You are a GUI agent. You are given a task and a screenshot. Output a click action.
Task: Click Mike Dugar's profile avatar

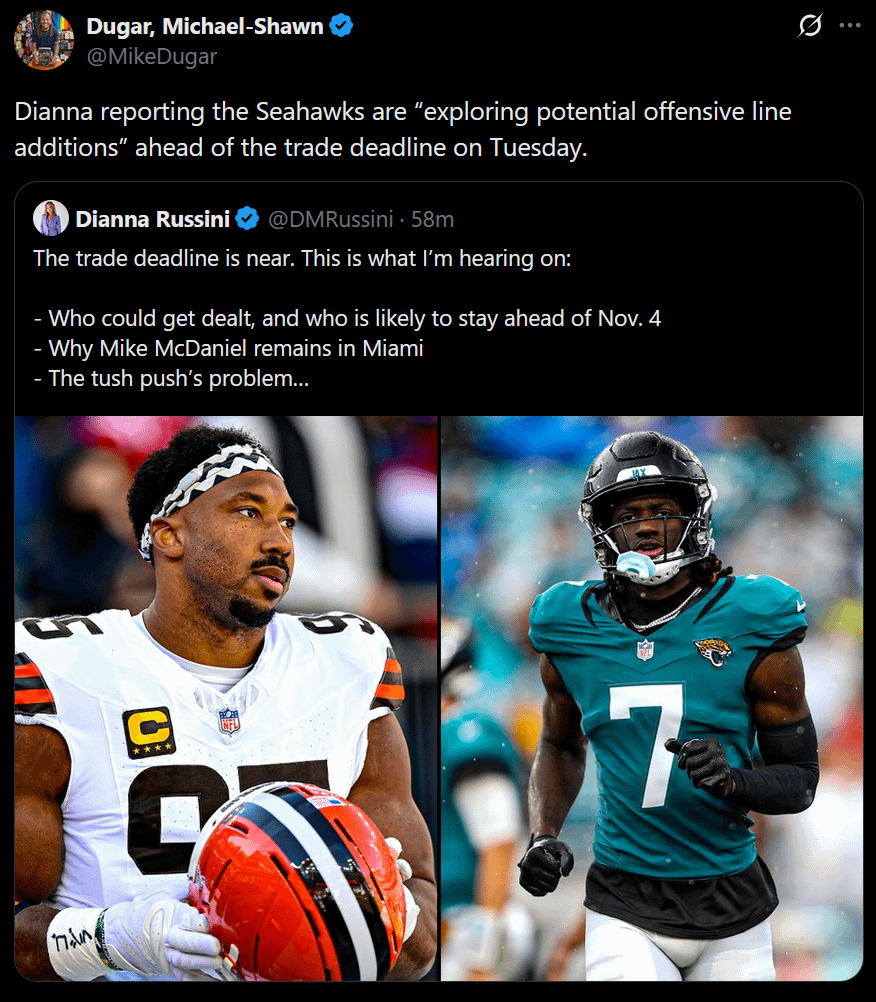44,40
